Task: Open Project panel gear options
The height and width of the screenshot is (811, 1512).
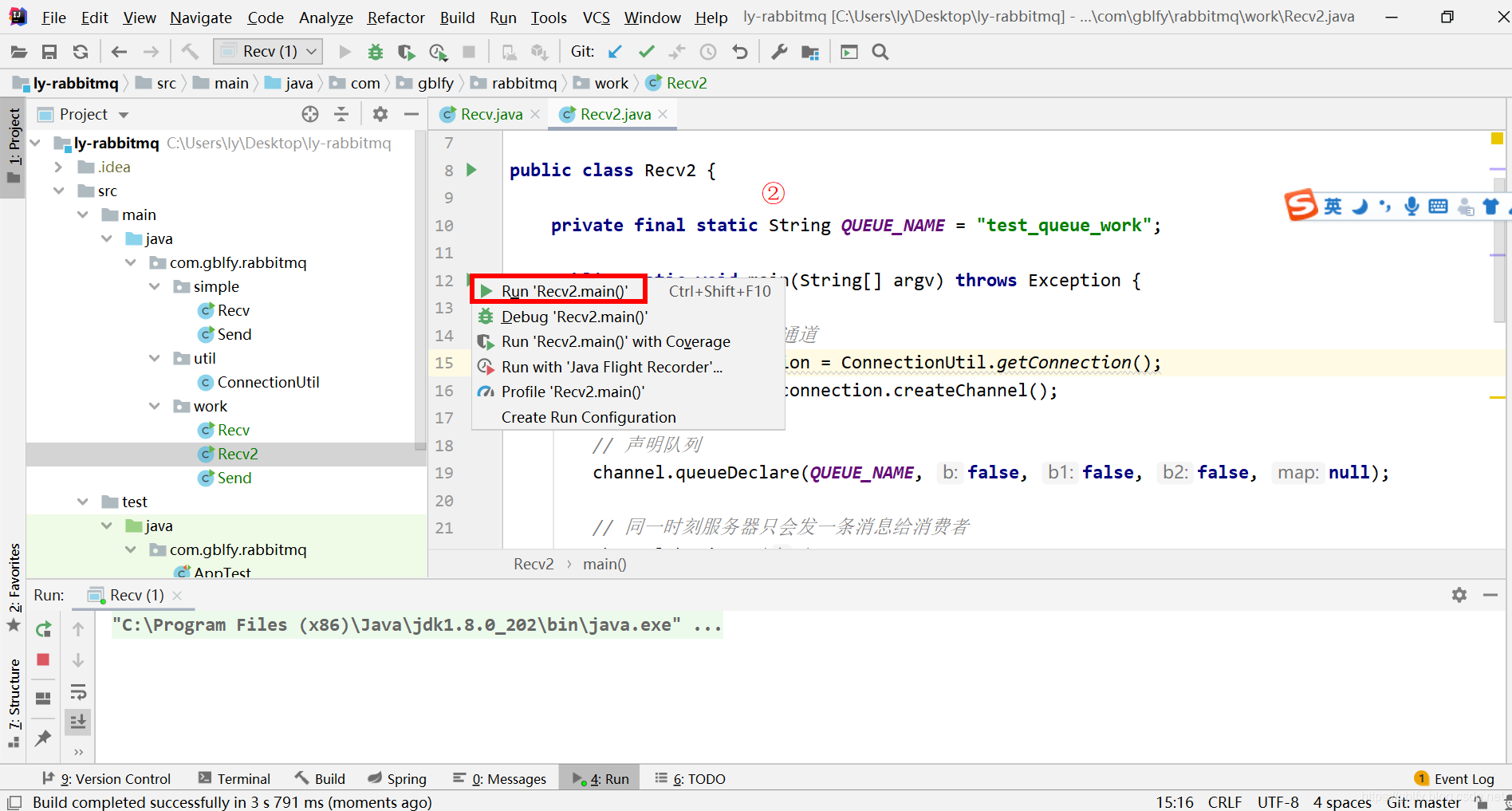Action: tap(380, 114)
